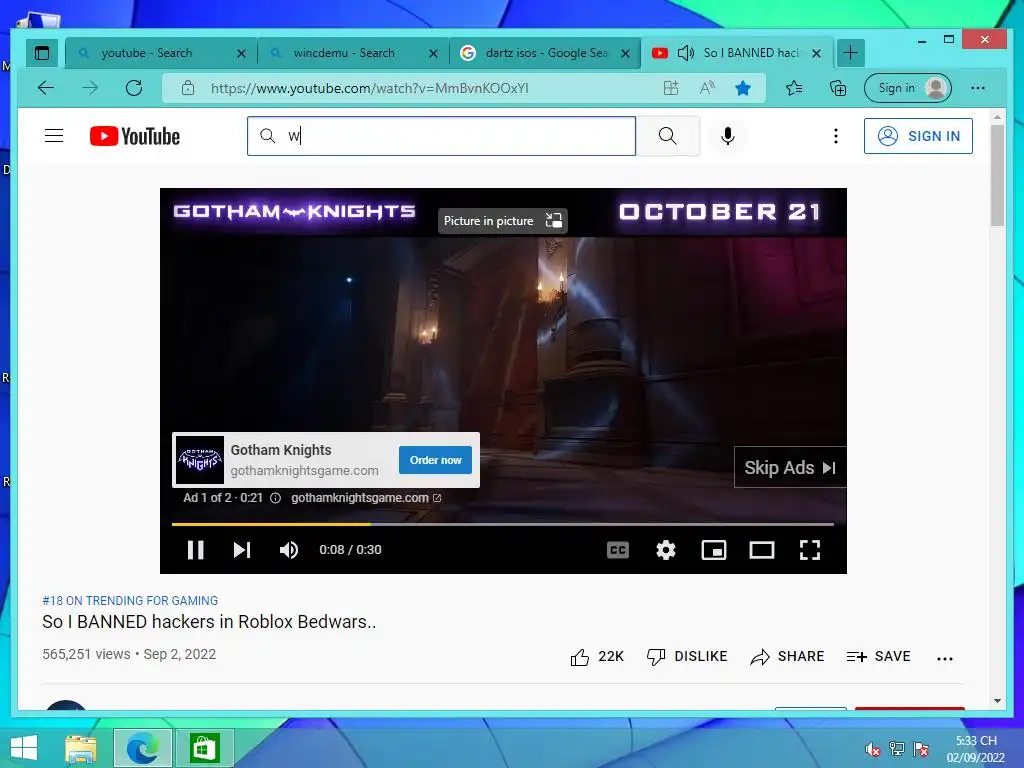The image size is (1024, 768).
Task: Open the player settings gear
Action: tap(665, 550)
